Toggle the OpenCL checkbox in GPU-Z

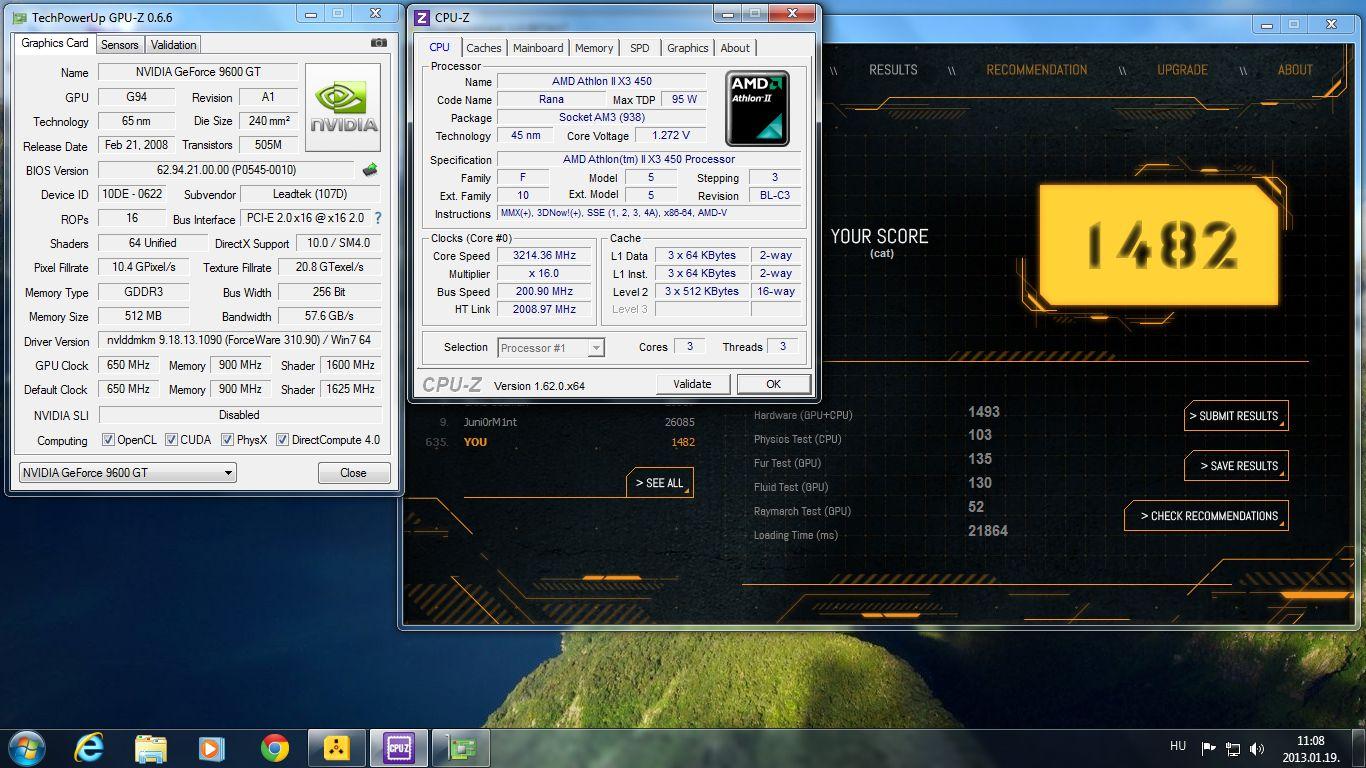(108, 440)
